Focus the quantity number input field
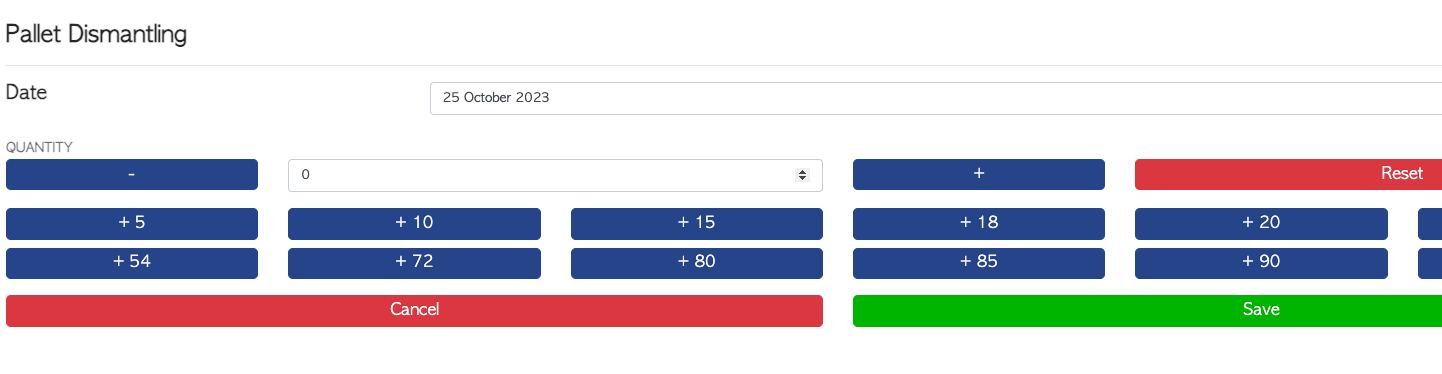The image size is (1442, 374). tap(555, 175)
